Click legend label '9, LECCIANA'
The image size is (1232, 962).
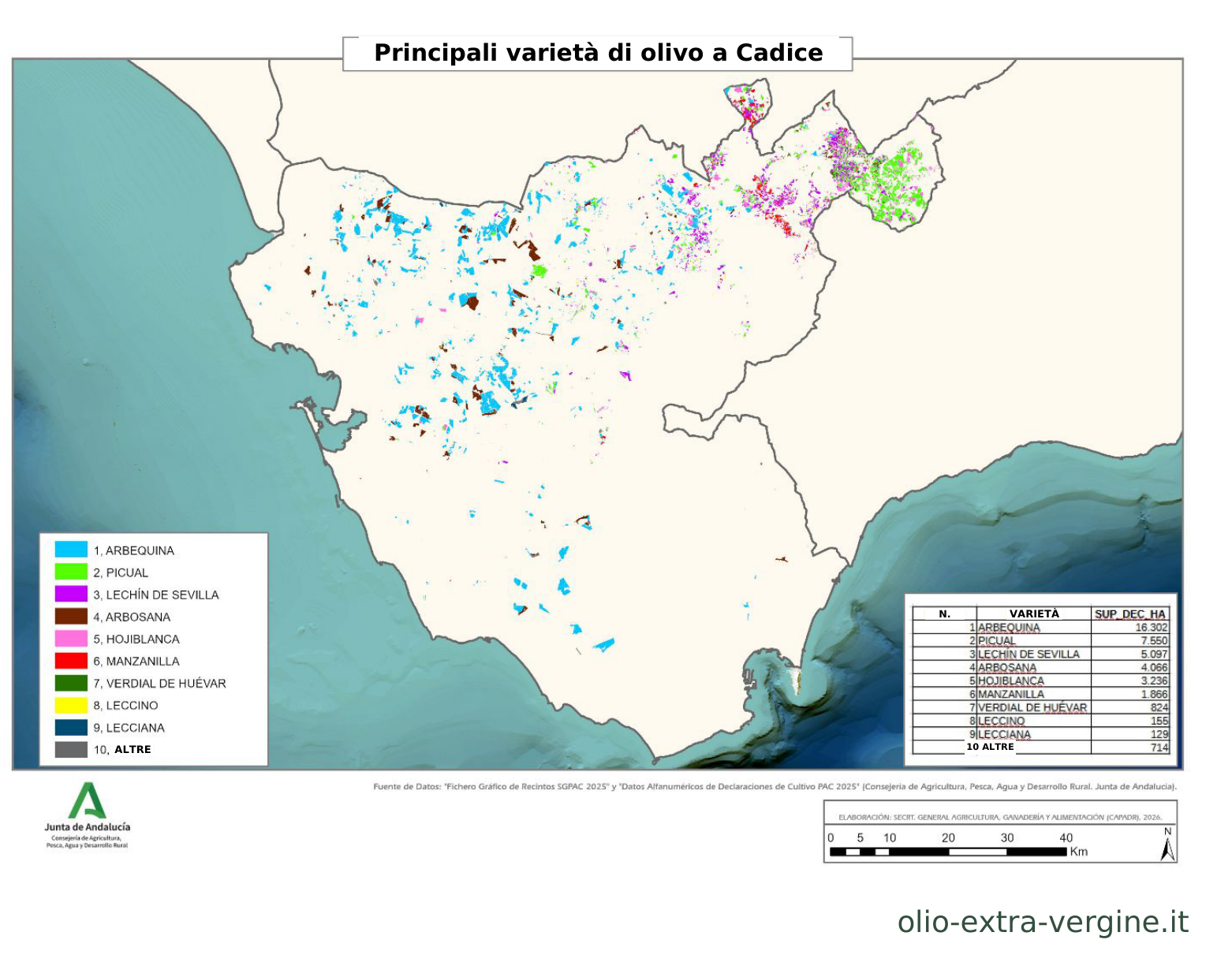click(129, 728)
